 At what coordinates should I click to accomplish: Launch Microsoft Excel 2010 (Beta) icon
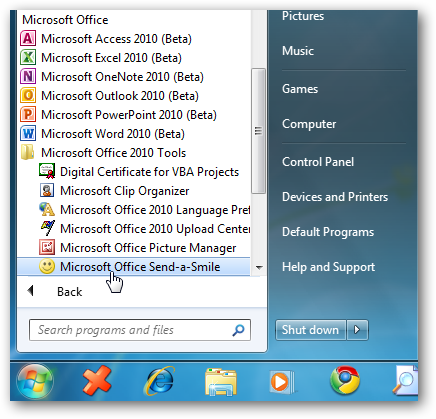28,58
